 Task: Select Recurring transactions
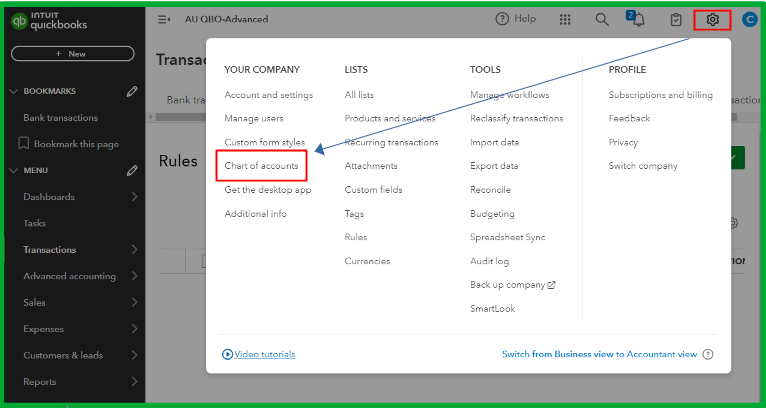click(391, 142)
